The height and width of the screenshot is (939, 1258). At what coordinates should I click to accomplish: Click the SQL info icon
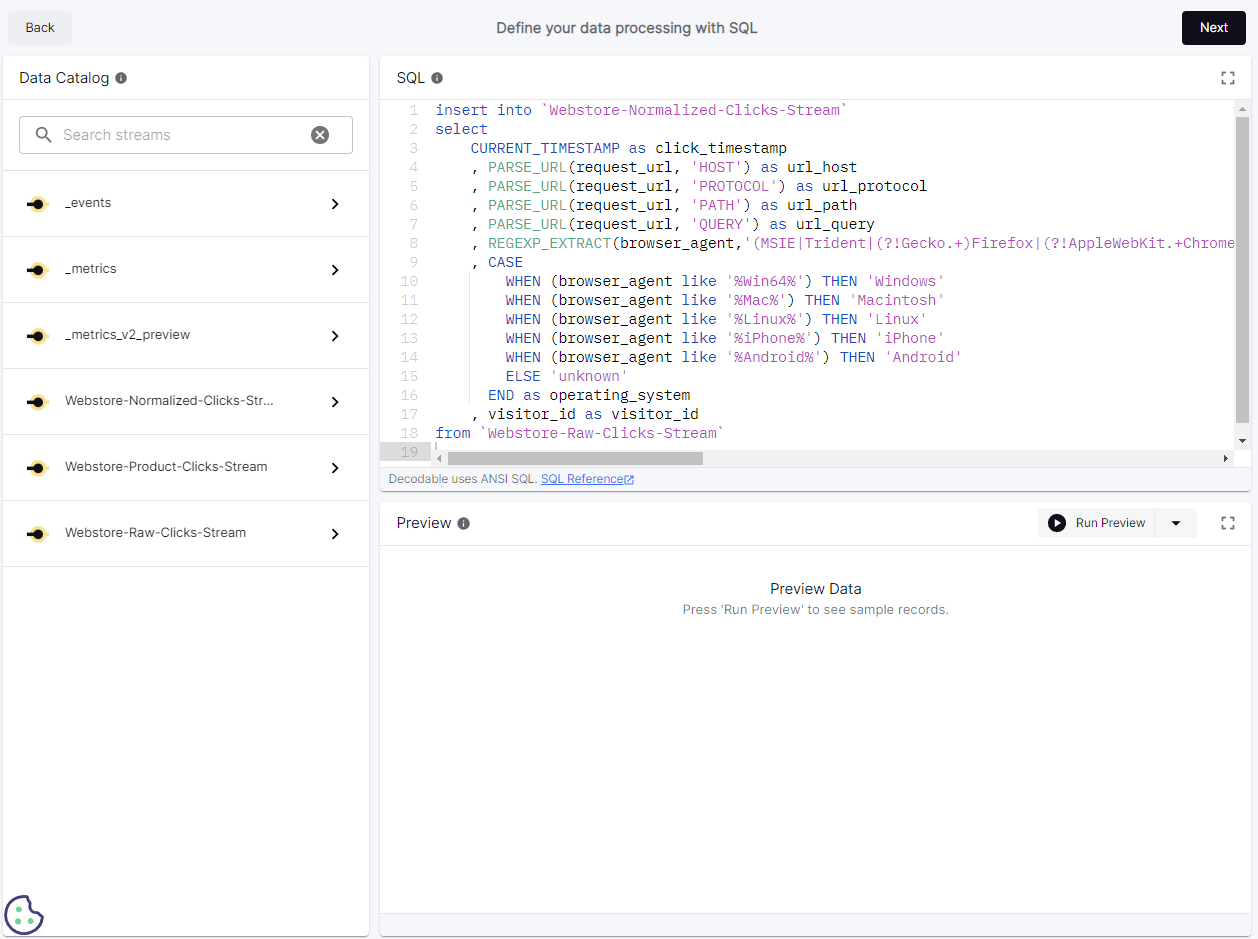[437, 78]
